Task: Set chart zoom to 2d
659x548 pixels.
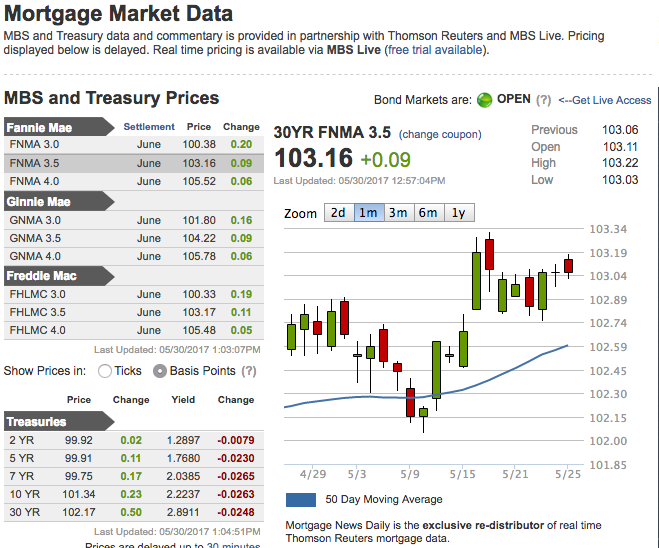Action: 339,213
